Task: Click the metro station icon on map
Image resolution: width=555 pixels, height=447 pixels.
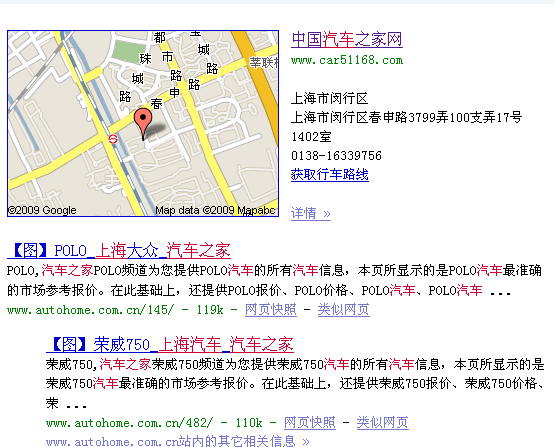Action: click(113, 139)
